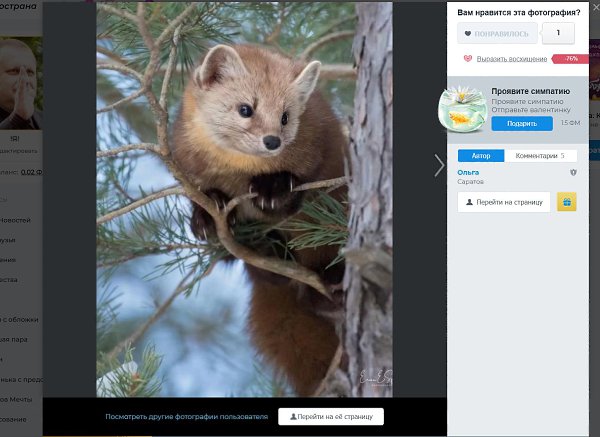The image size is (600, 437).
Task: Click the profile avatar photo at left
Action: pyautogui.click(x=21, y=76)
